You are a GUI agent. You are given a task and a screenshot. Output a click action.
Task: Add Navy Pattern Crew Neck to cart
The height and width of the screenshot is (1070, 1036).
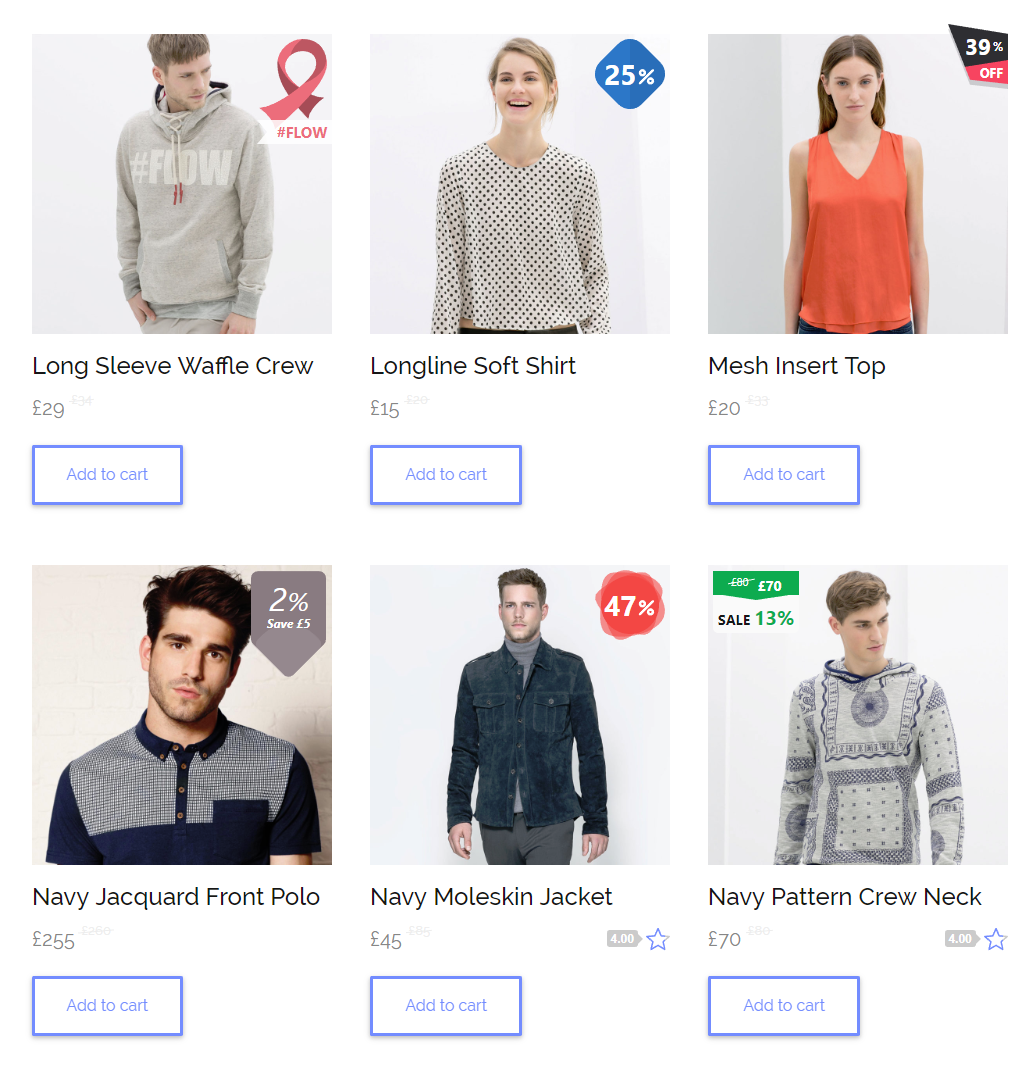pos(783,1006)
